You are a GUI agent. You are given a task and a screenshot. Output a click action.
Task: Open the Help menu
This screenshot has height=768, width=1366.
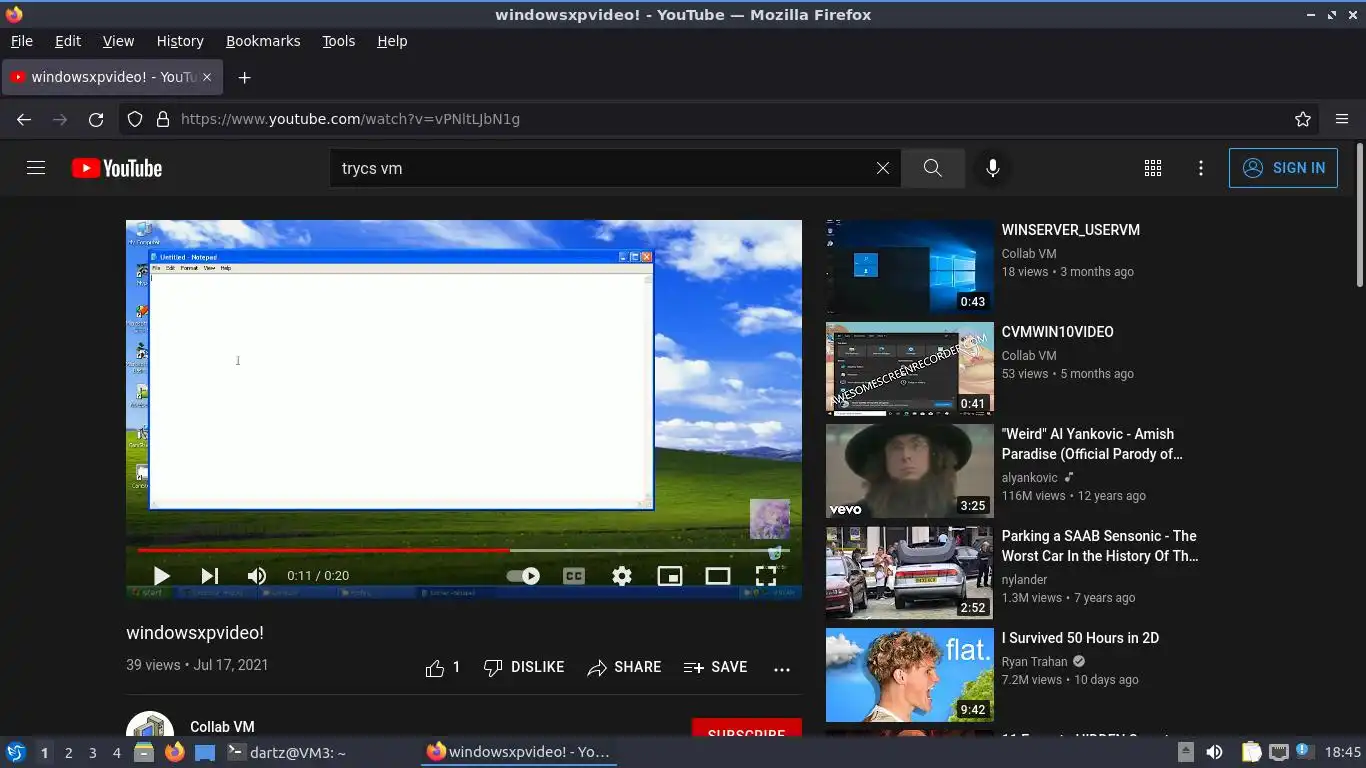pyautogui.click(x=392, y=41)
